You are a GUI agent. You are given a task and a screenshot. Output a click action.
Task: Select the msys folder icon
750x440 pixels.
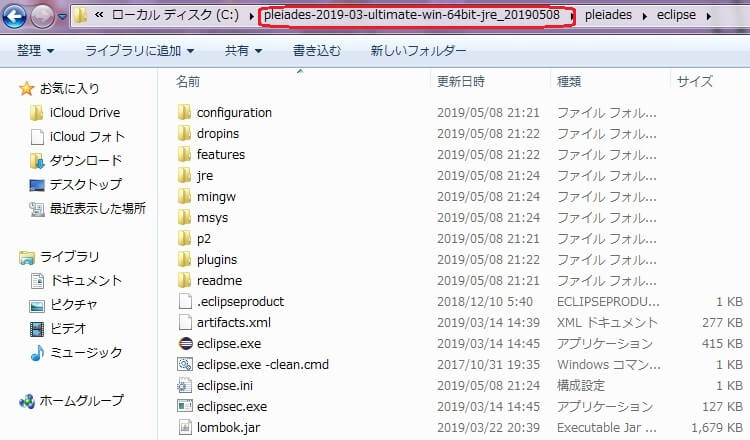click(185, 218)
